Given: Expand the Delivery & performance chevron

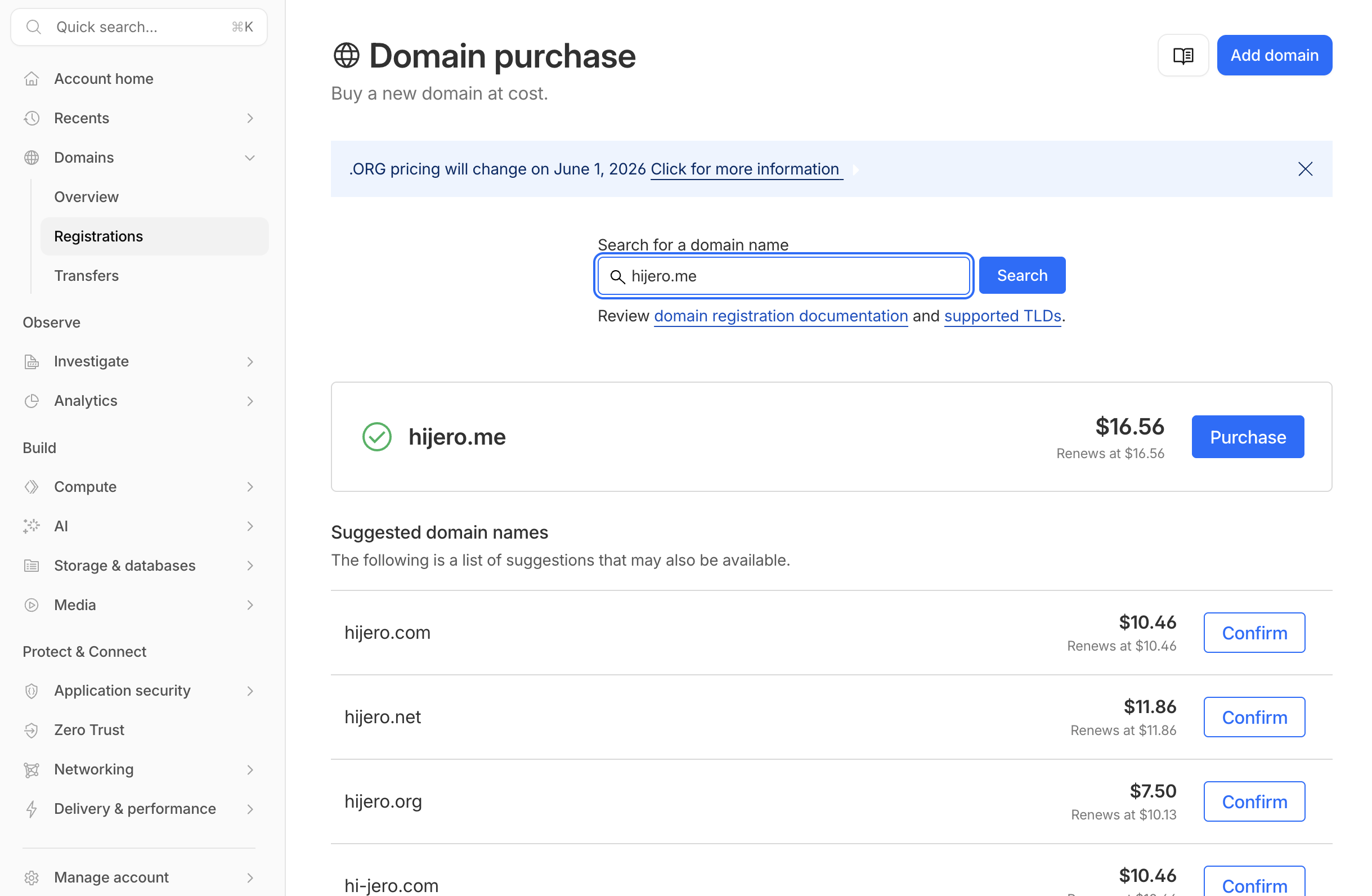Looking at the screenshot, I should pos(250,809).
